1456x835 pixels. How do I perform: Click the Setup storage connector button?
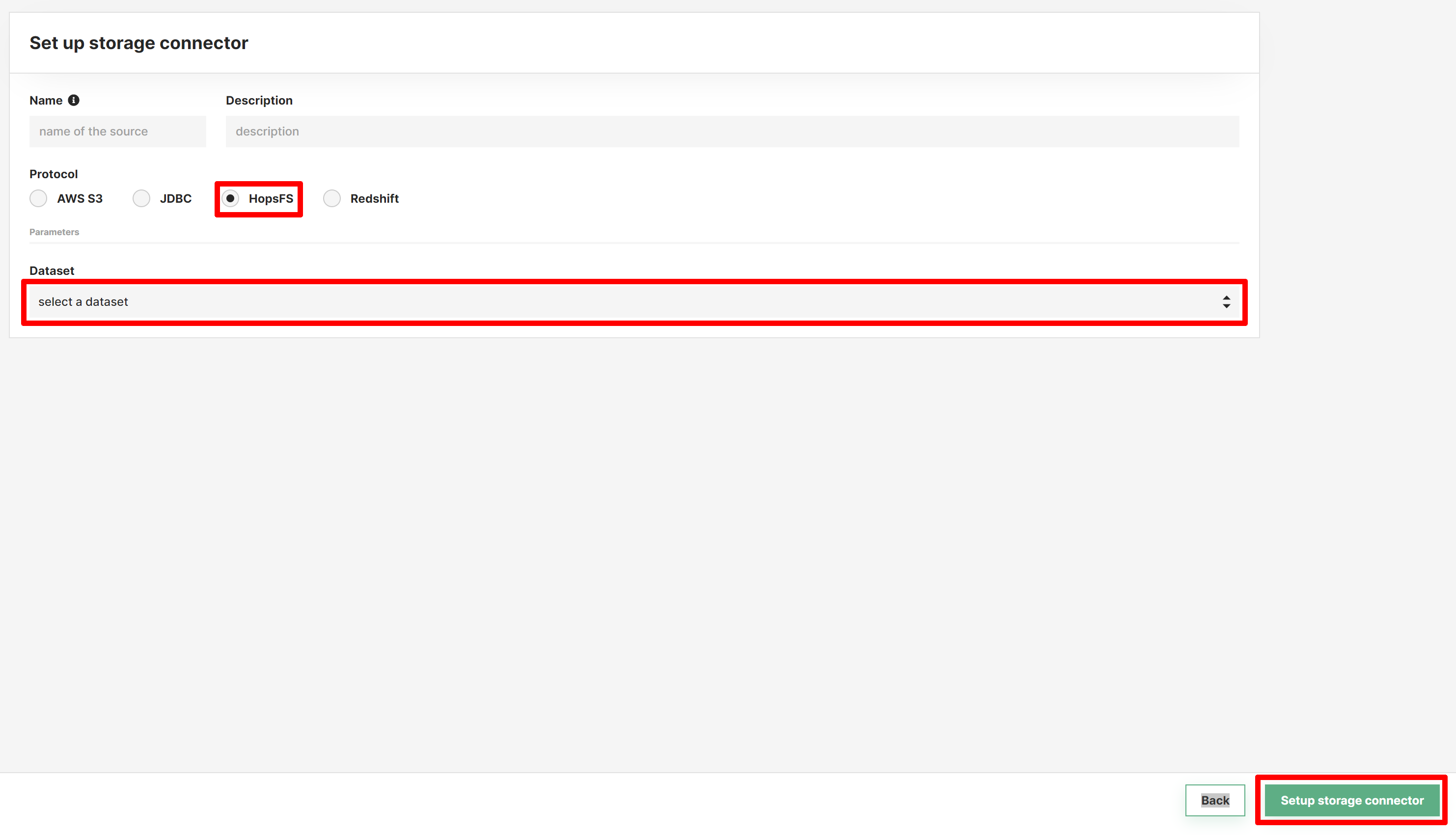1352,800
